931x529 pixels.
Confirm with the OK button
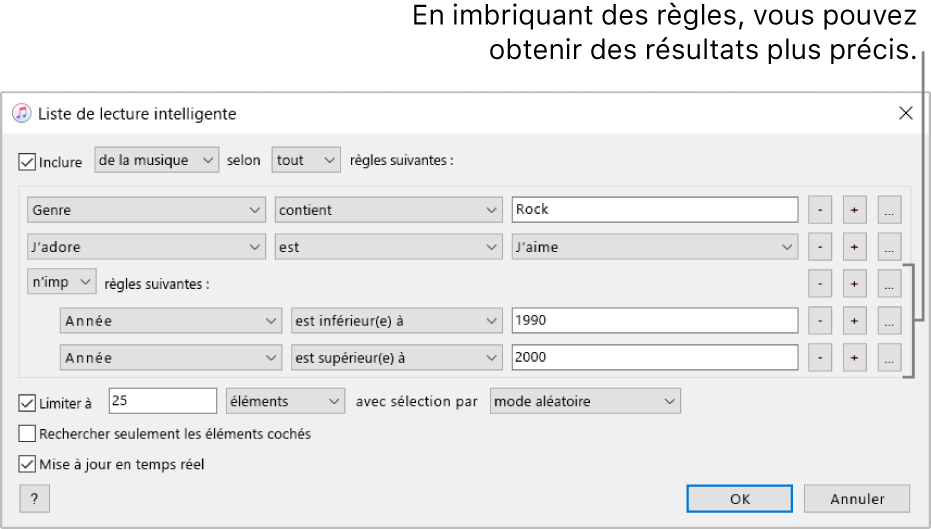(740, 499)
